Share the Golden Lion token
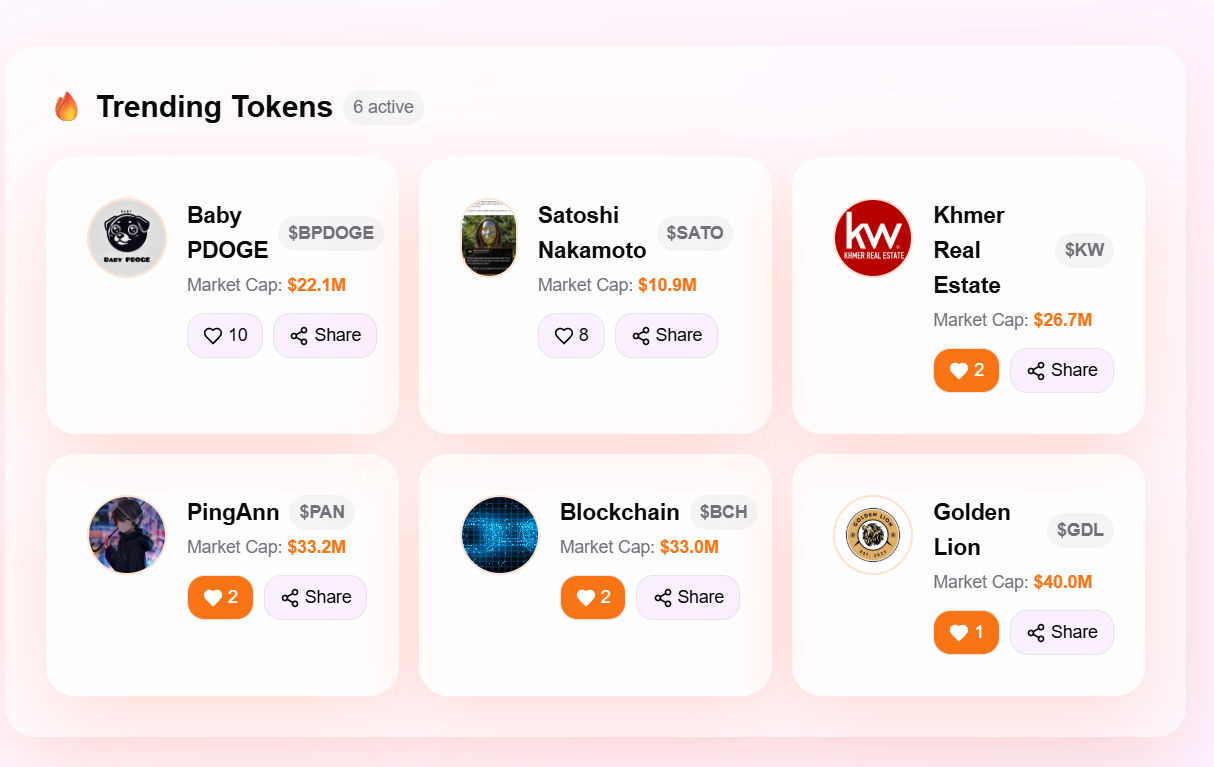 click(x=1061, y=632)
